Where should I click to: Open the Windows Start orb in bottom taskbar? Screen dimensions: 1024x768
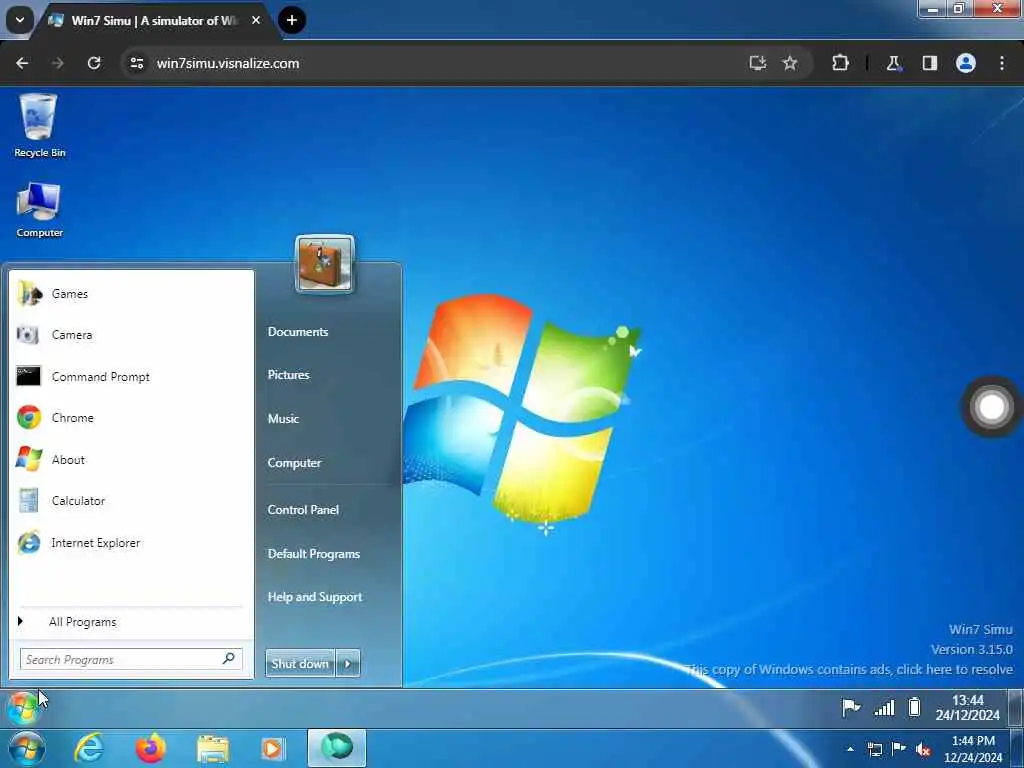(27, 748)
